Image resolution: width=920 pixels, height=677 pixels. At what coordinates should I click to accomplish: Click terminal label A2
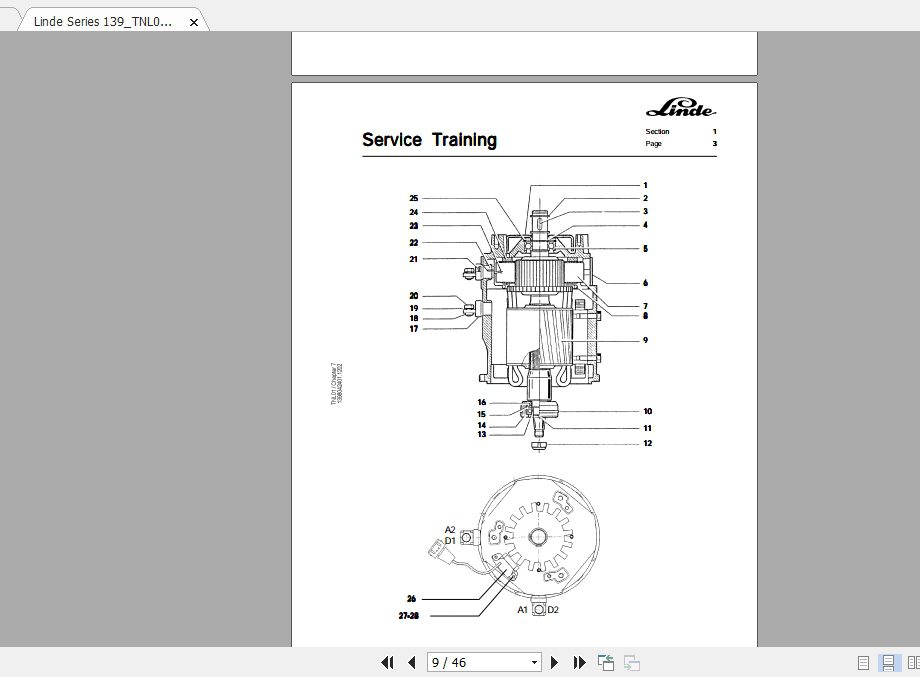point(450,530)
